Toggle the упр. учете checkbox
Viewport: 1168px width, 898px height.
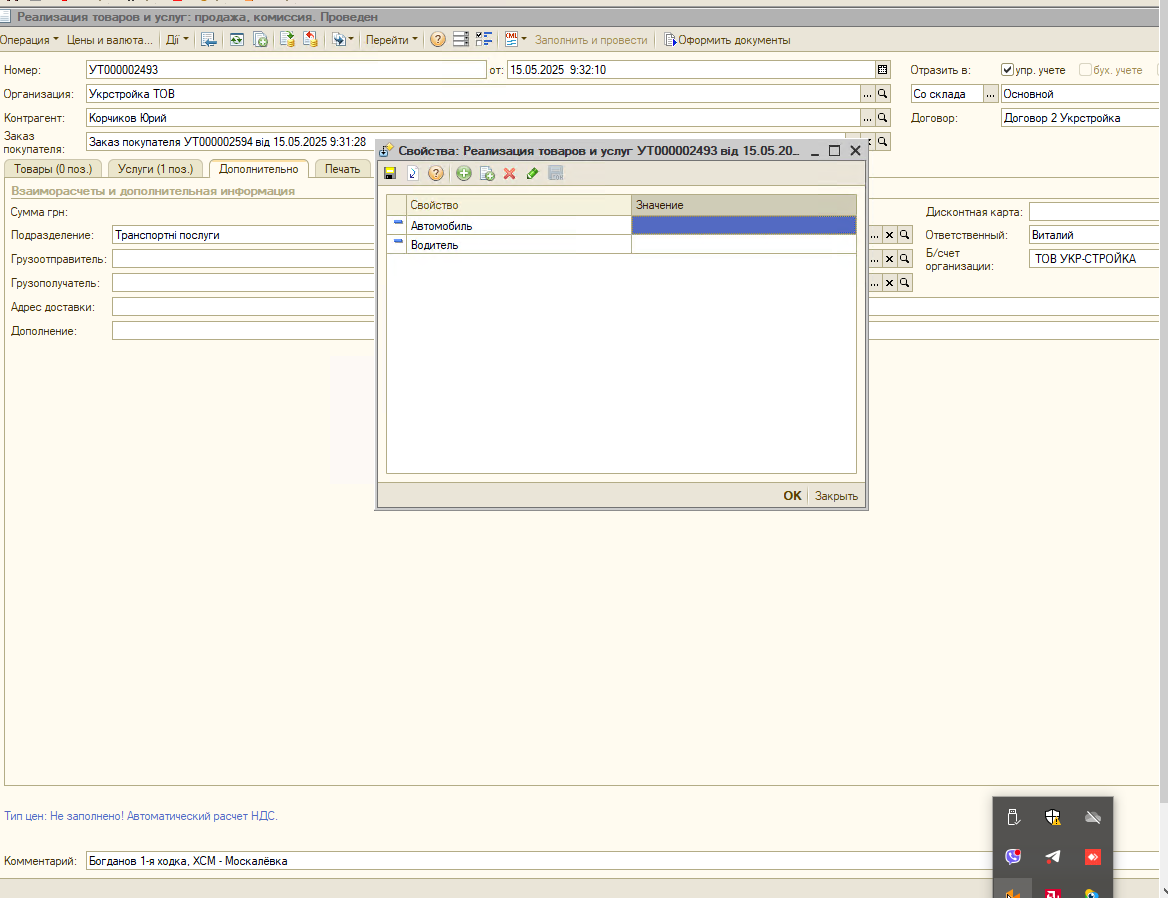coord(1007,70)
